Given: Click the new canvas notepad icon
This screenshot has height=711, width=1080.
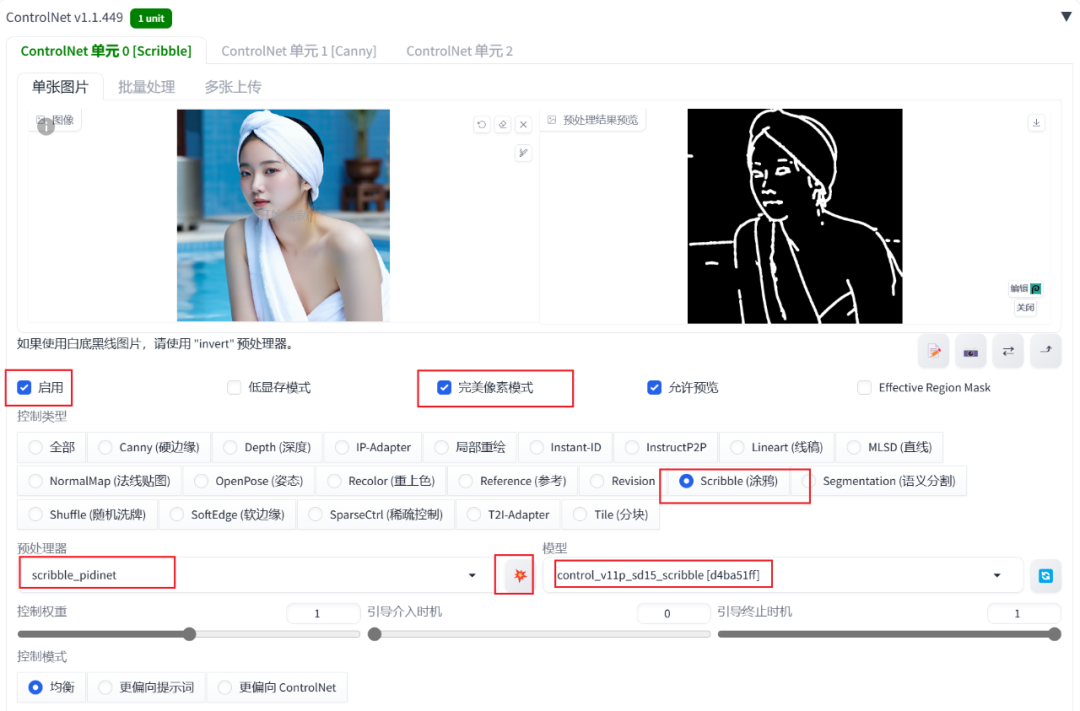Looking at the screenshot, I should pos(934,351).
